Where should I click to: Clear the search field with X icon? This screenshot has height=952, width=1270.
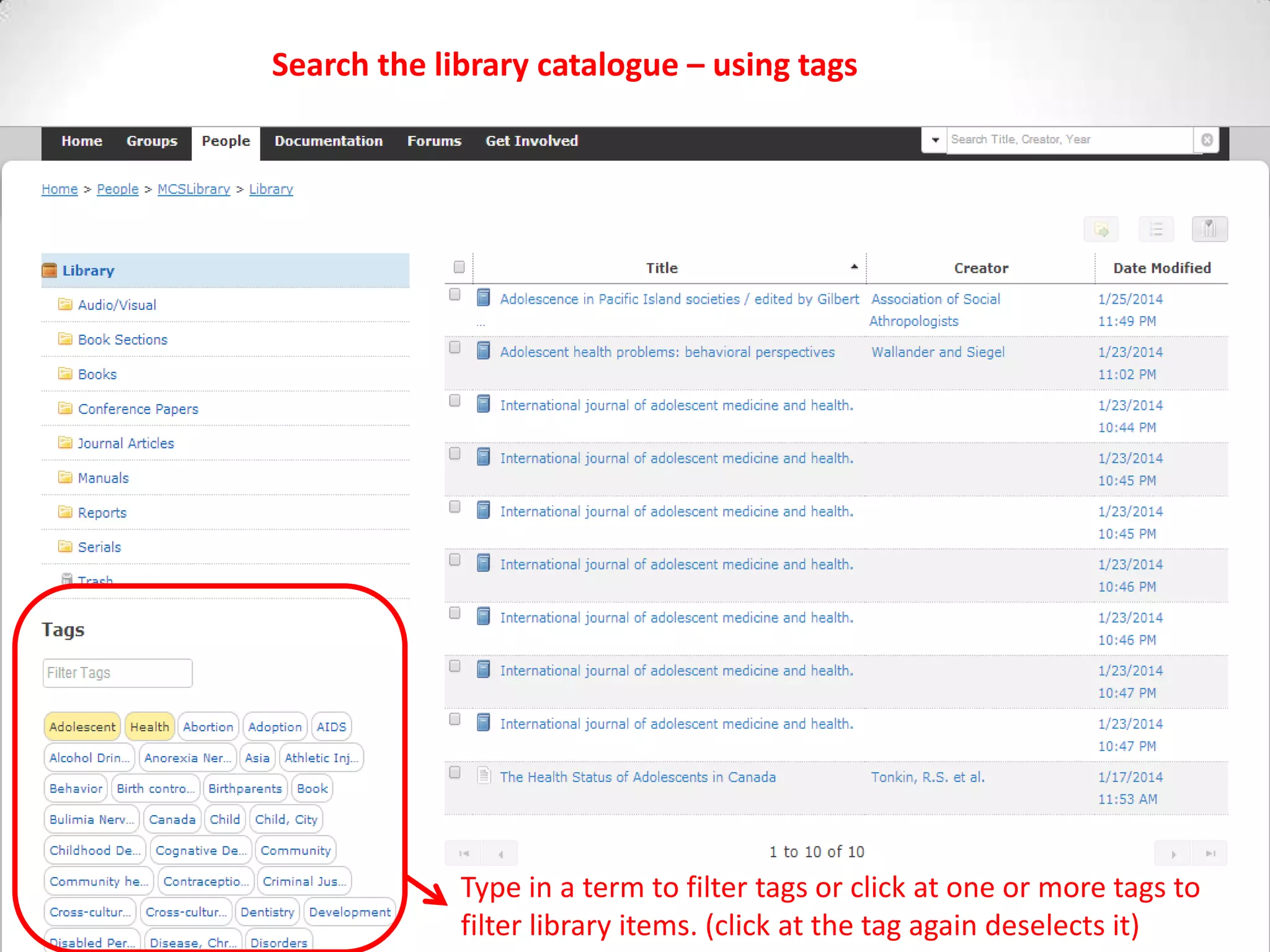coord(1207,140)
